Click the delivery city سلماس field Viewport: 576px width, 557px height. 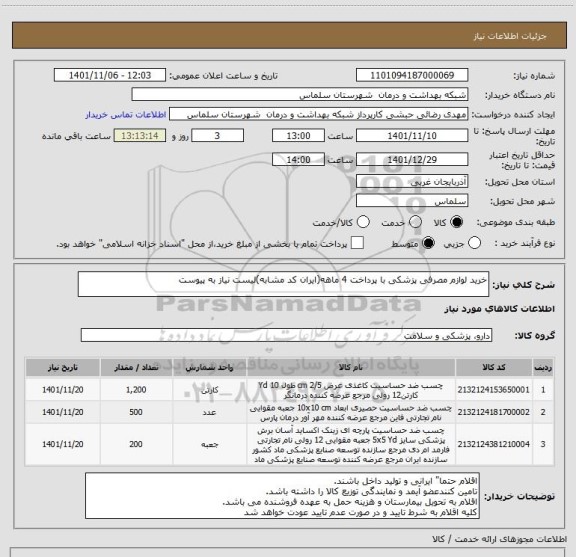tap(412, 201)
